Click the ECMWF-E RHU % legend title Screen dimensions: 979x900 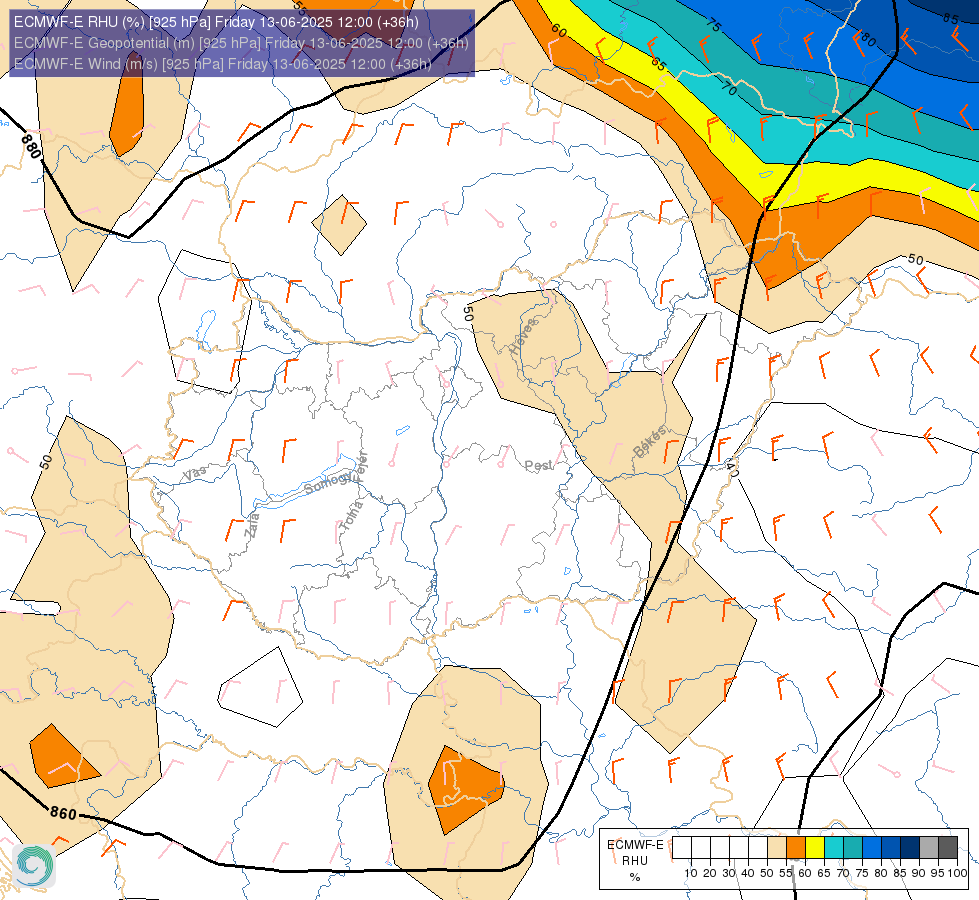[x=635, y=861]
